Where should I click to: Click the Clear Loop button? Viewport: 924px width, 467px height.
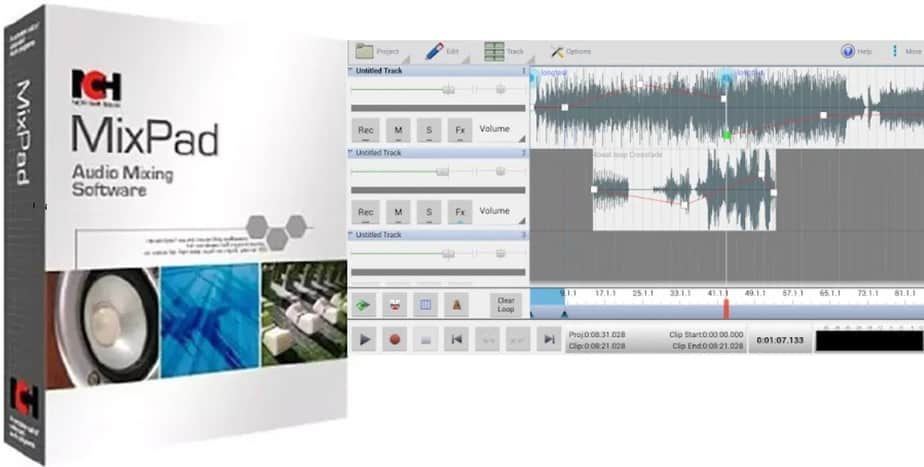(506, 305)
